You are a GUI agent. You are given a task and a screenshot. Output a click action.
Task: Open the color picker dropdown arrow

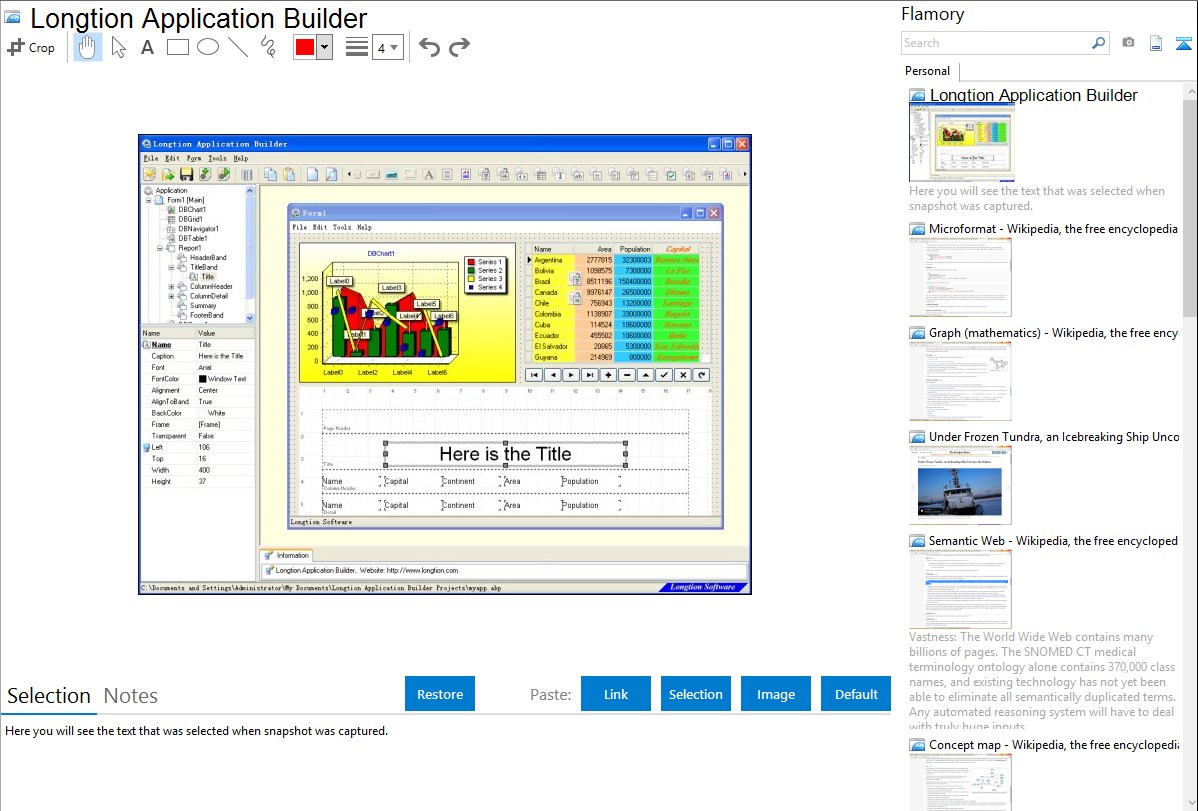tap(324, 47)
